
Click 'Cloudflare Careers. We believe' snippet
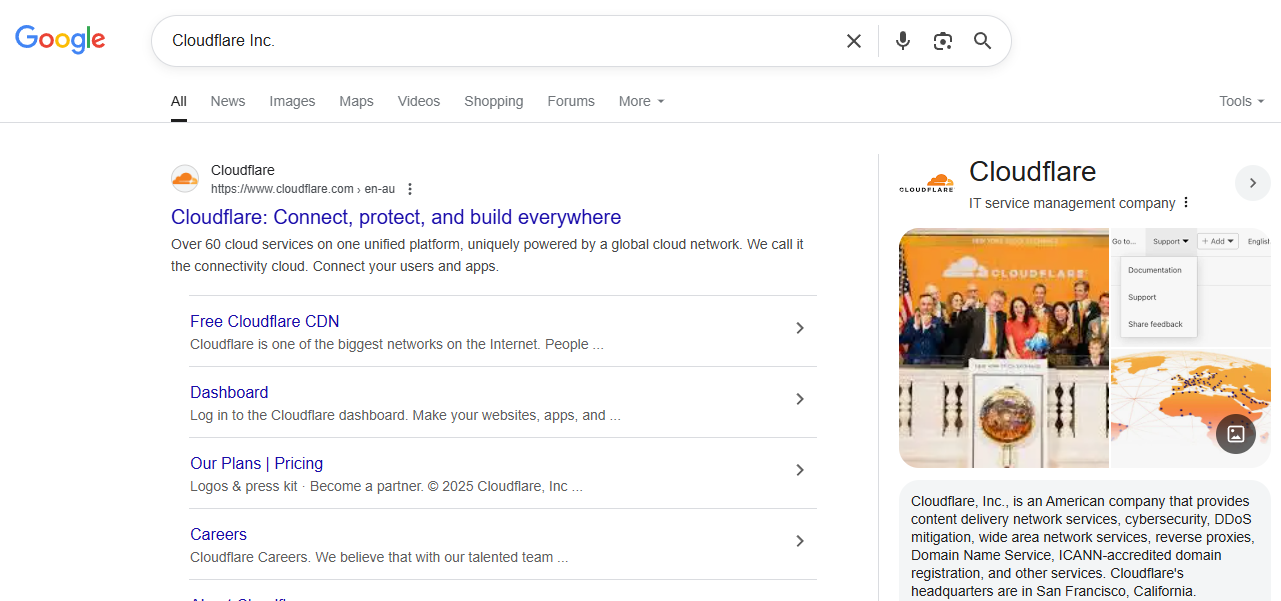379,557
